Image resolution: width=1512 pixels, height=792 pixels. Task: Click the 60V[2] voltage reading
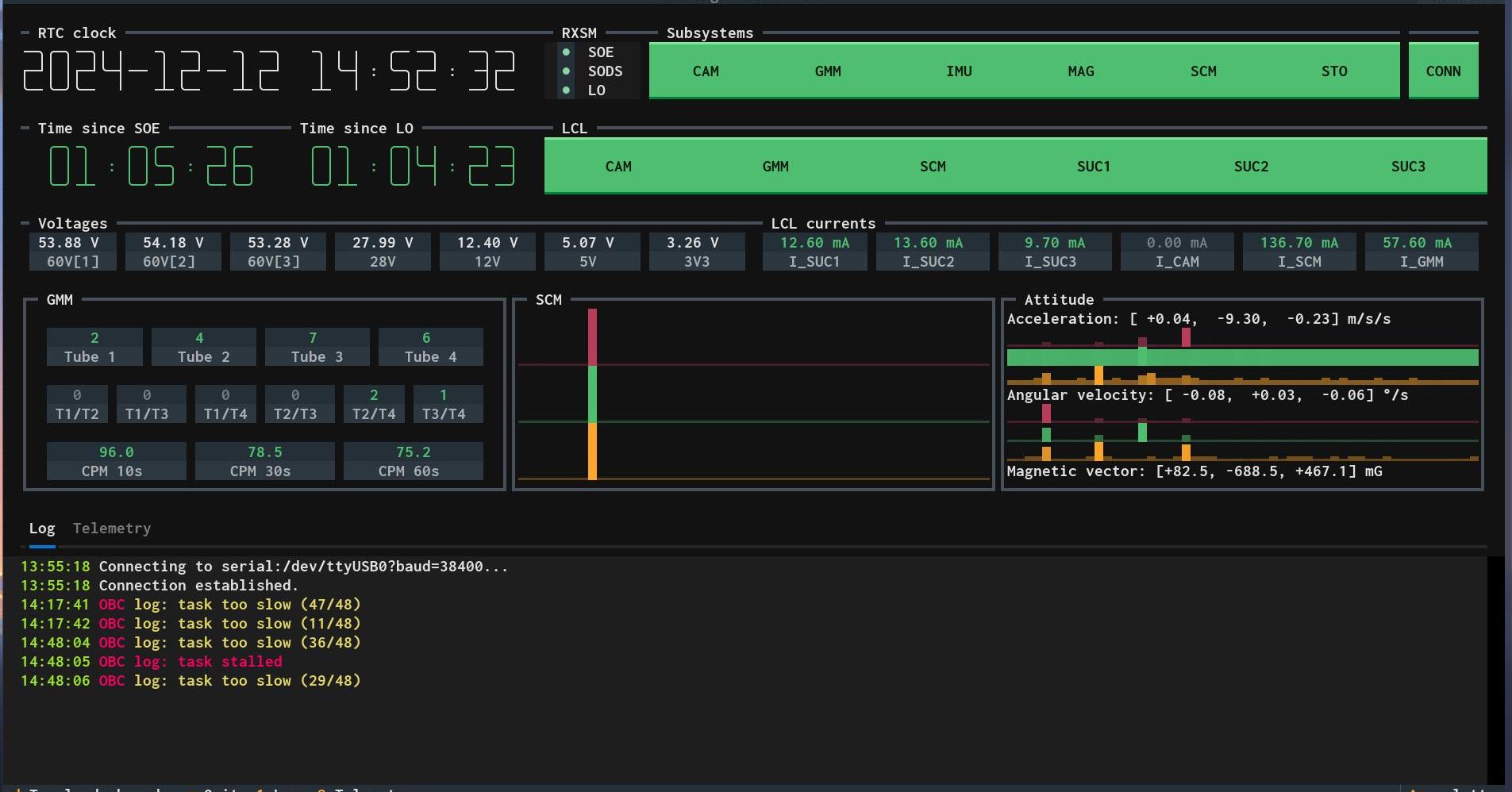(x=173, y=252)
